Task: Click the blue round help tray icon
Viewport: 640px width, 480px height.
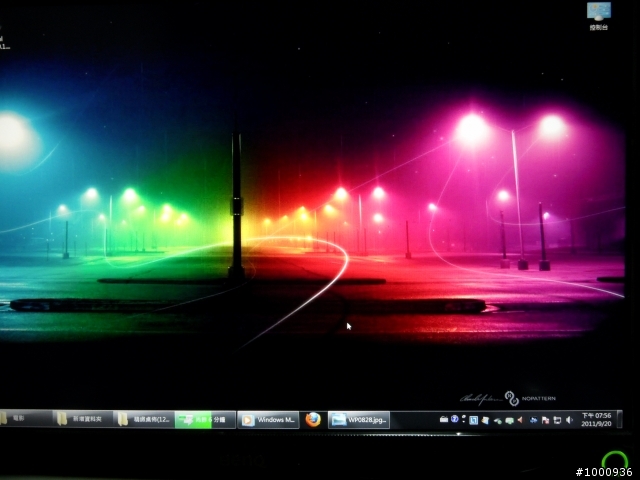Action: (x=455, y=419)
